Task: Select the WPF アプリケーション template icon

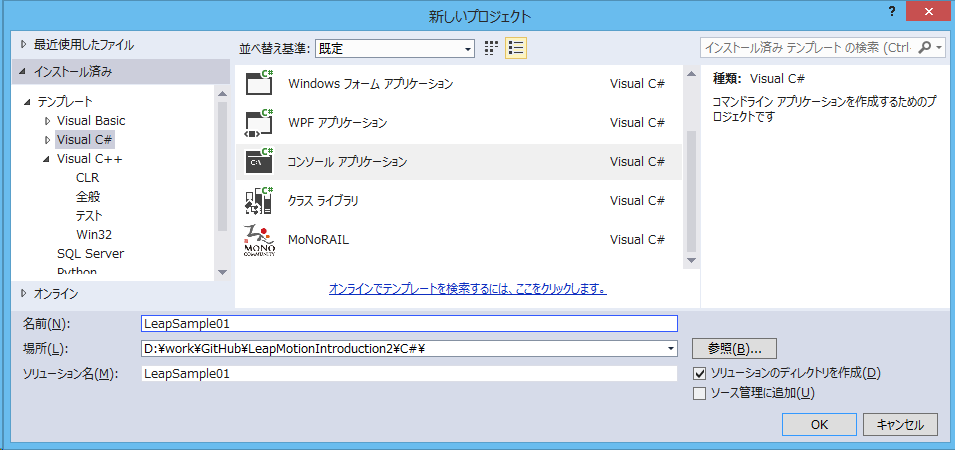Action: point(260,122)
